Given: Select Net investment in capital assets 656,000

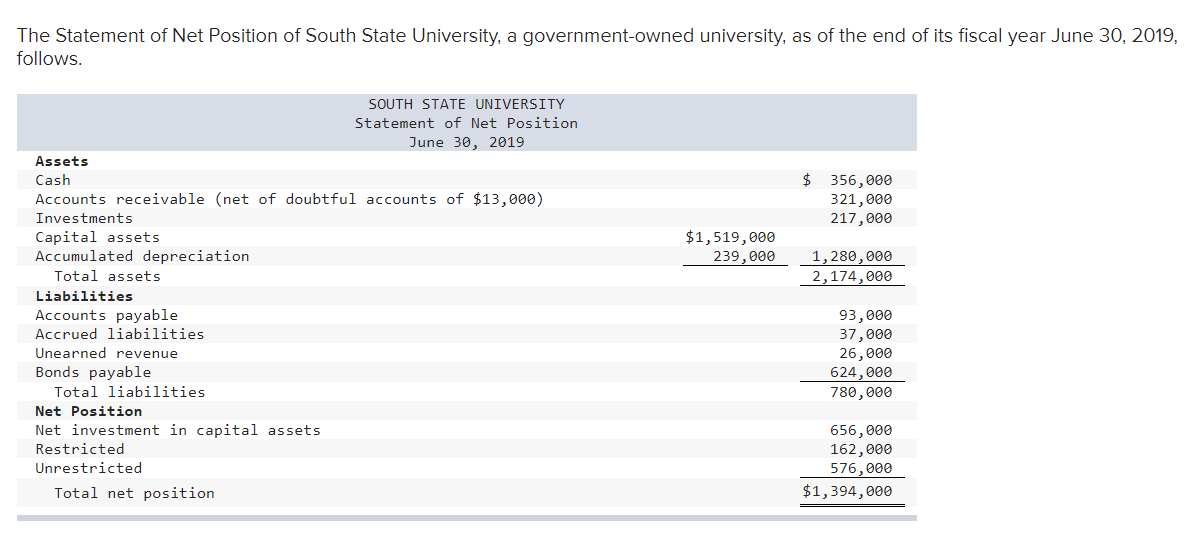Looking at the screenshot, I should (861, 430).
